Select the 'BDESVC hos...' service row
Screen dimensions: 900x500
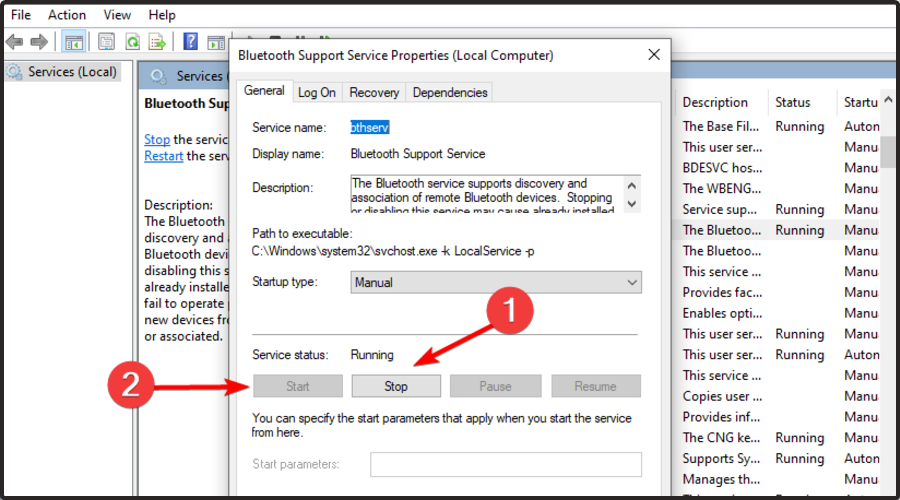(x=777, y=168)
